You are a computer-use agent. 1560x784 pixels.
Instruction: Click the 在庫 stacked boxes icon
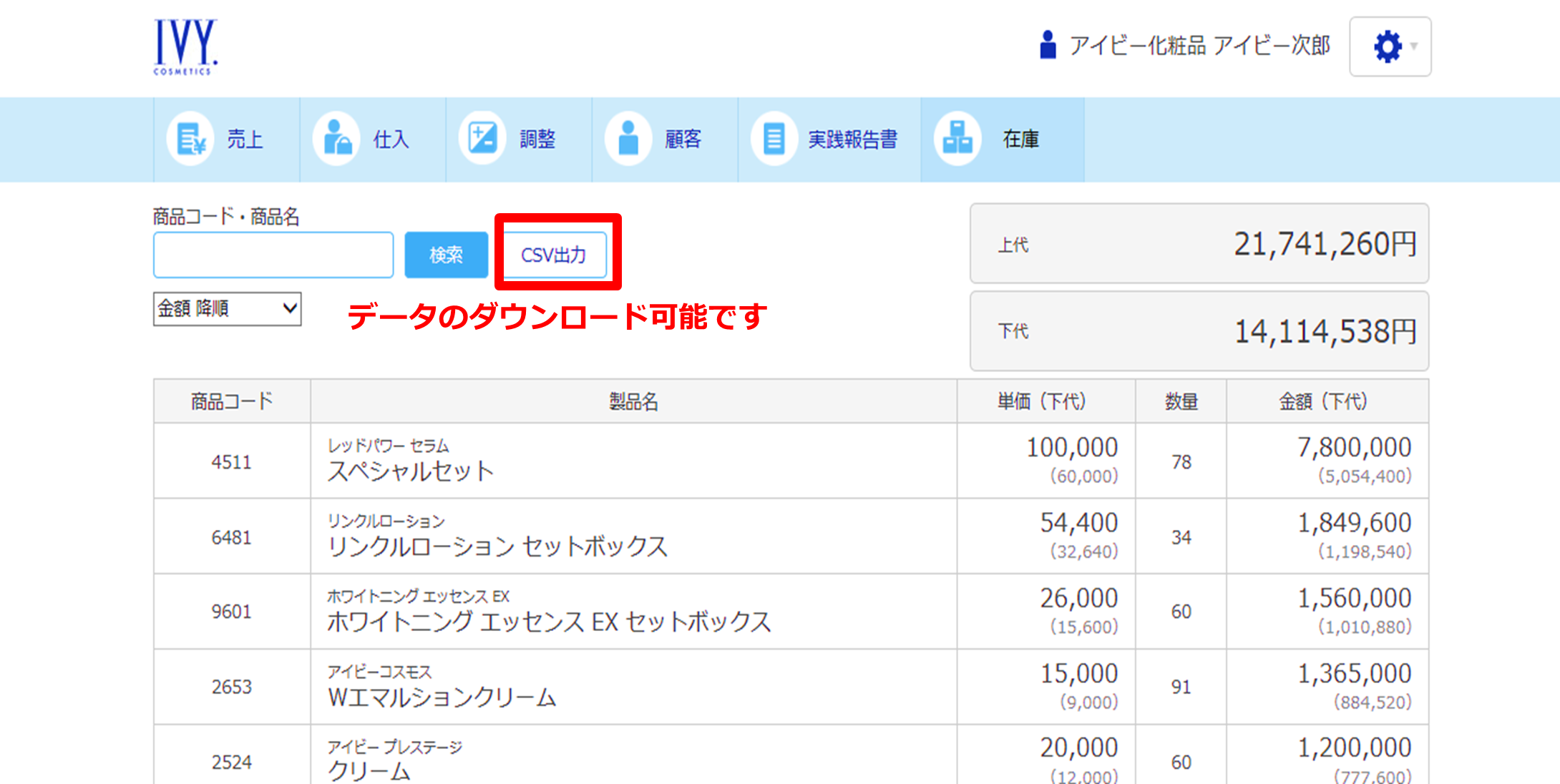pos(957,139)
